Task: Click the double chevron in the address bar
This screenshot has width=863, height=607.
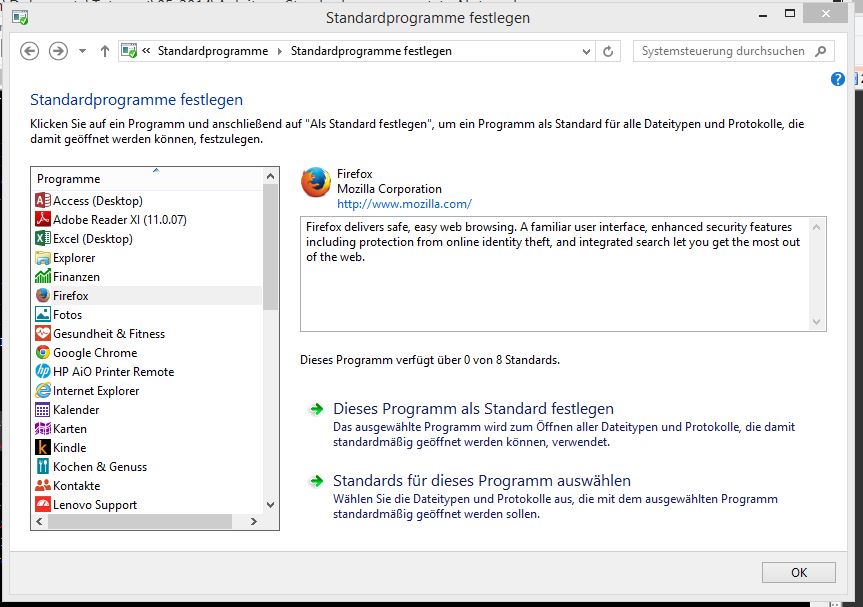Action: click(146, 51)
